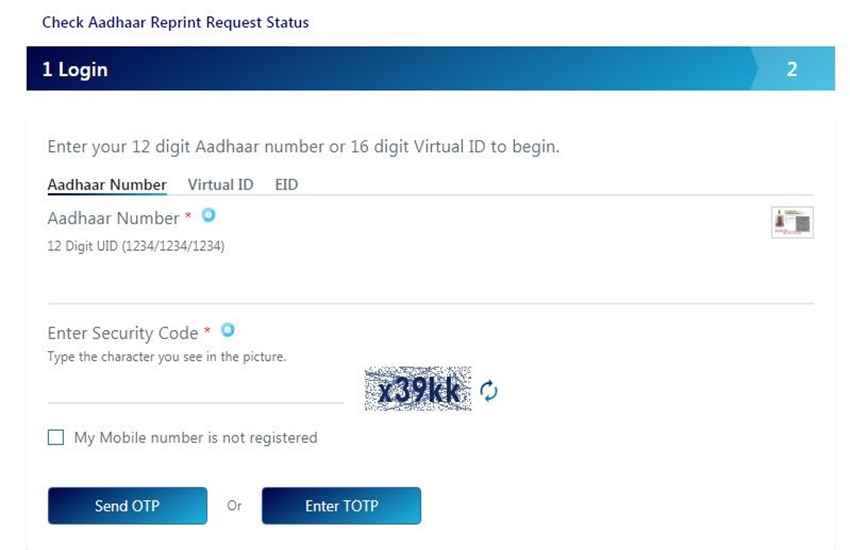Click the 'Type the character you see' hint
This screenshot has height=550, width=850.
[x=166, y=357]
